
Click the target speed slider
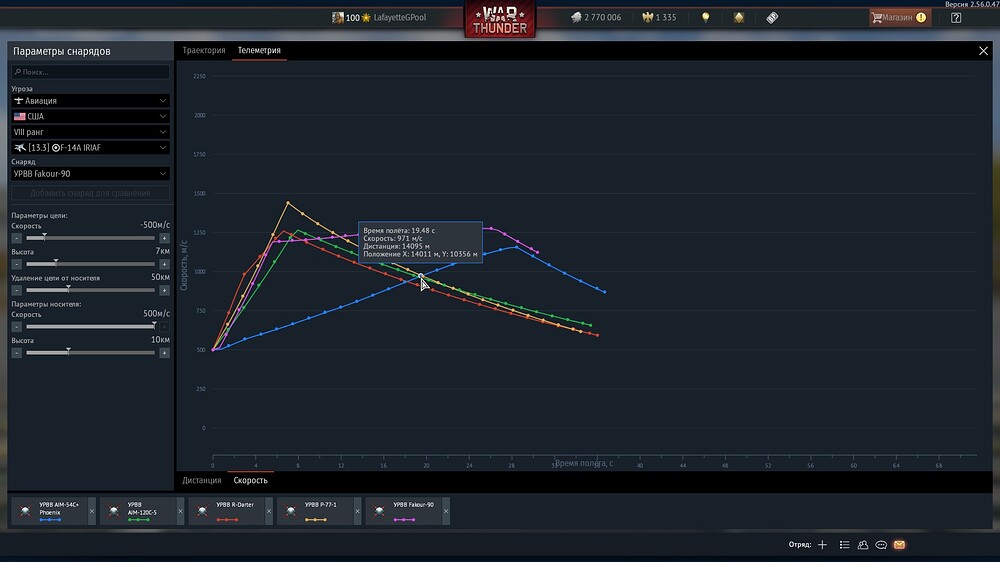(90, 238)
